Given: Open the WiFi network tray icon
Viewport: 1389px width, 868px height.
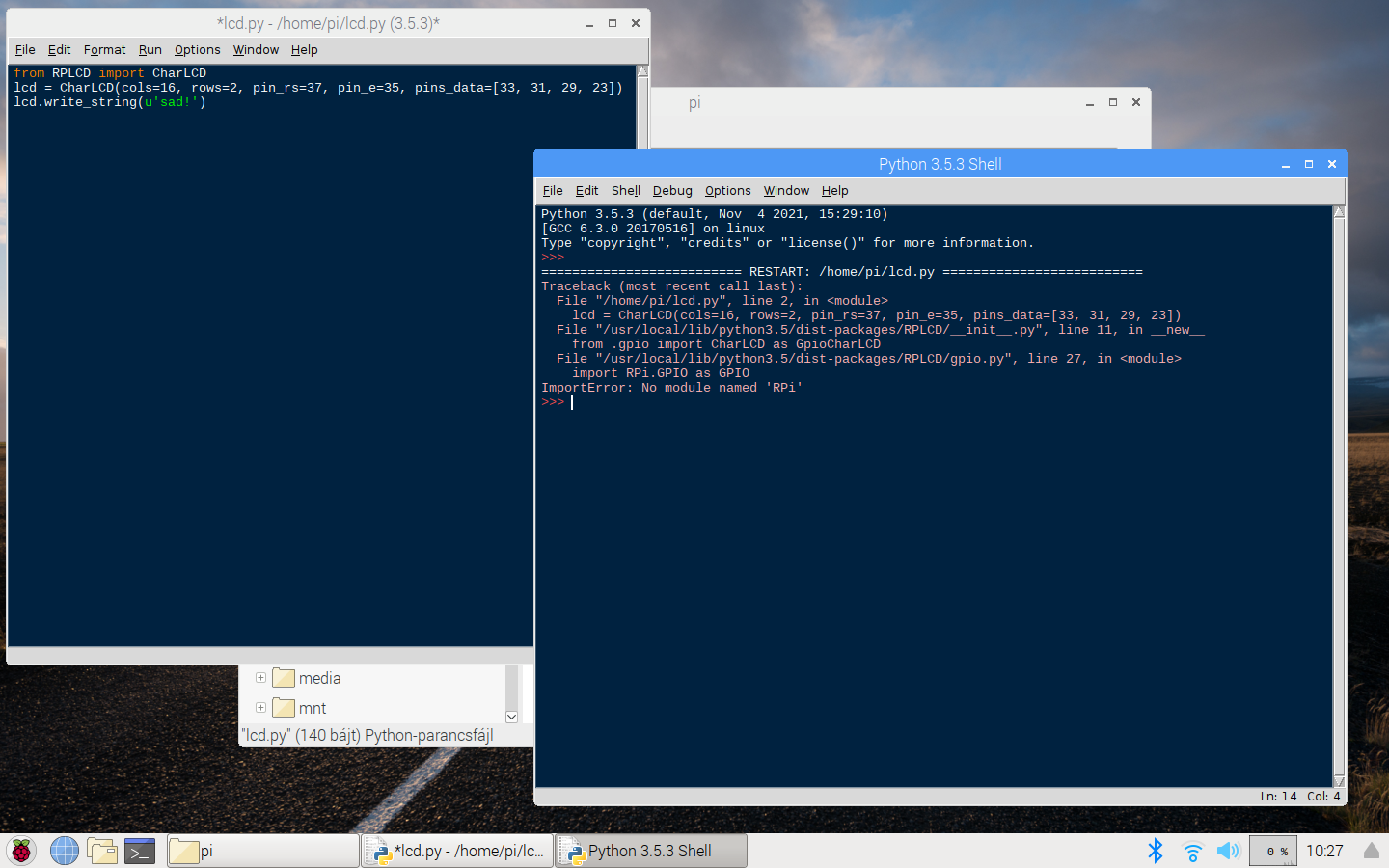Looking at the screenshot, I should [1192, 851].
